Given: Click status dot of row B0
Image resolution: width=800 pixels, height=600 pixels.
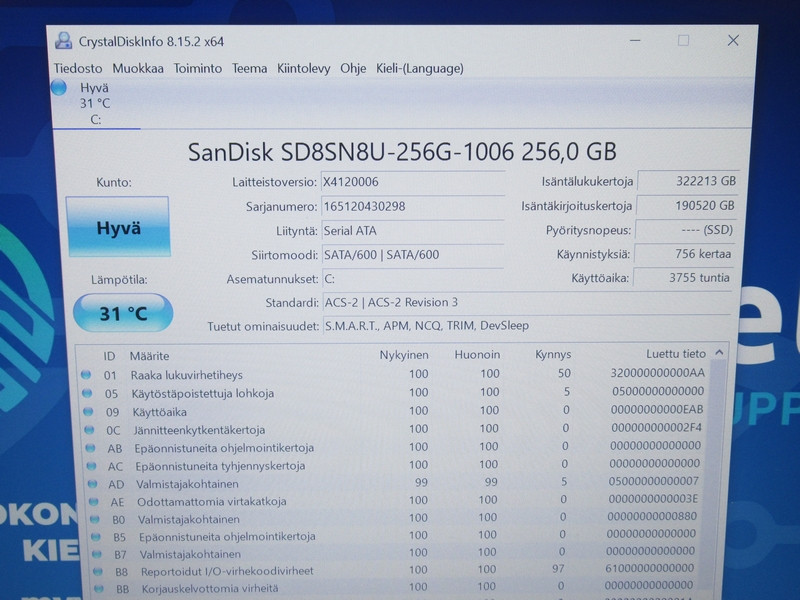Looking at the screenshot, I should tap(95, 519).
